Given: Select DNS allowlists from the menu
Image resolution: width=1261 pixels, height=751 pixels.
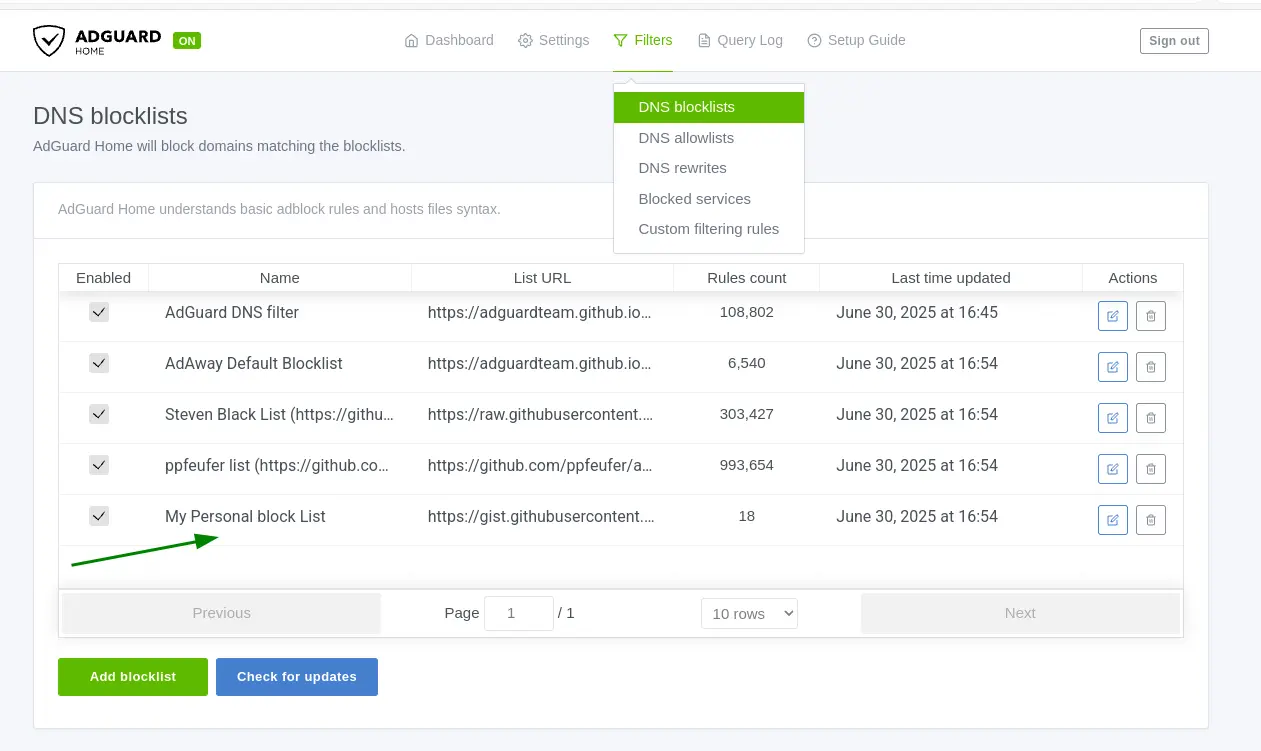Looking at the screenshot, I should point(686,138).
